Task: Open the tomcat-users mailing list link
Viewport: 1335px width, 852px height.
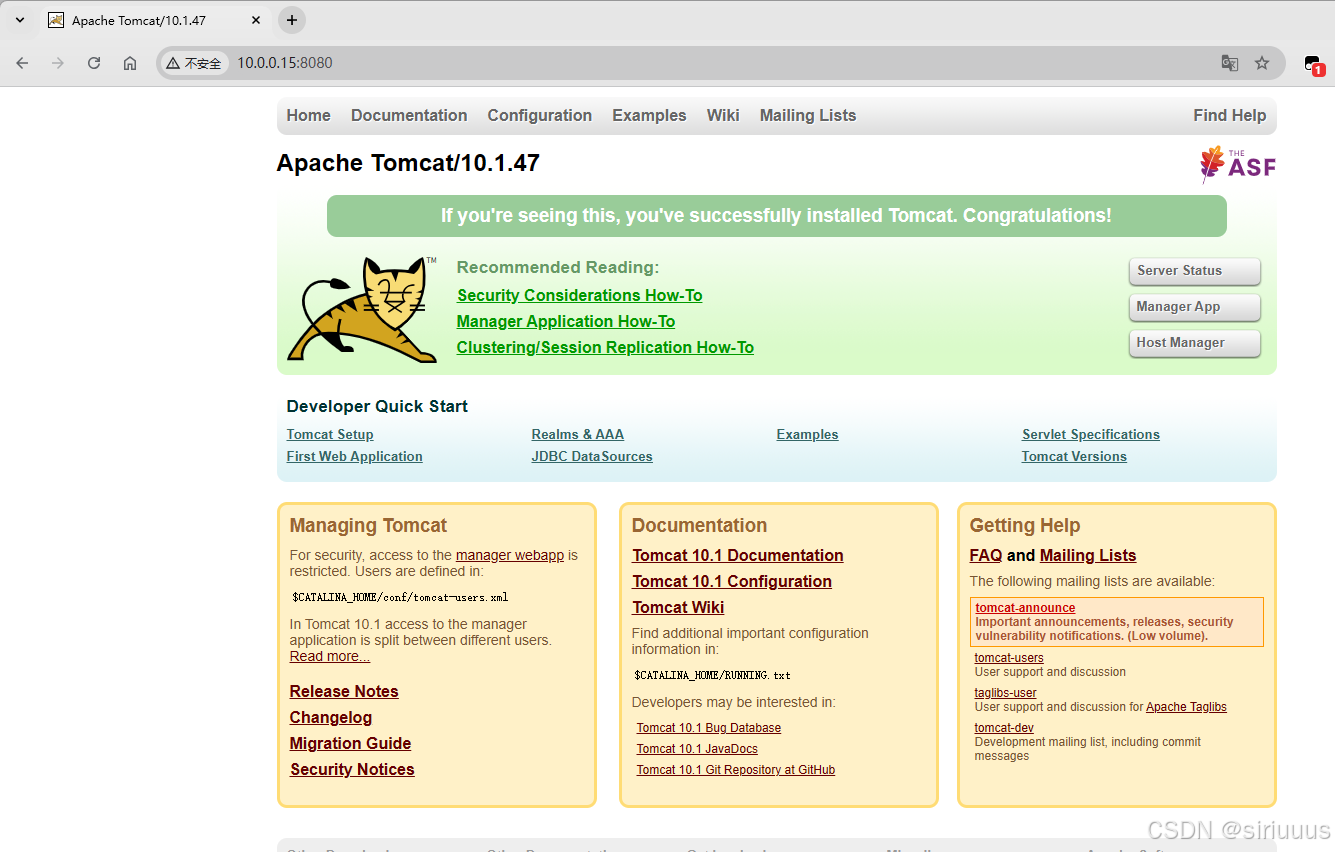Action: 1009,658
